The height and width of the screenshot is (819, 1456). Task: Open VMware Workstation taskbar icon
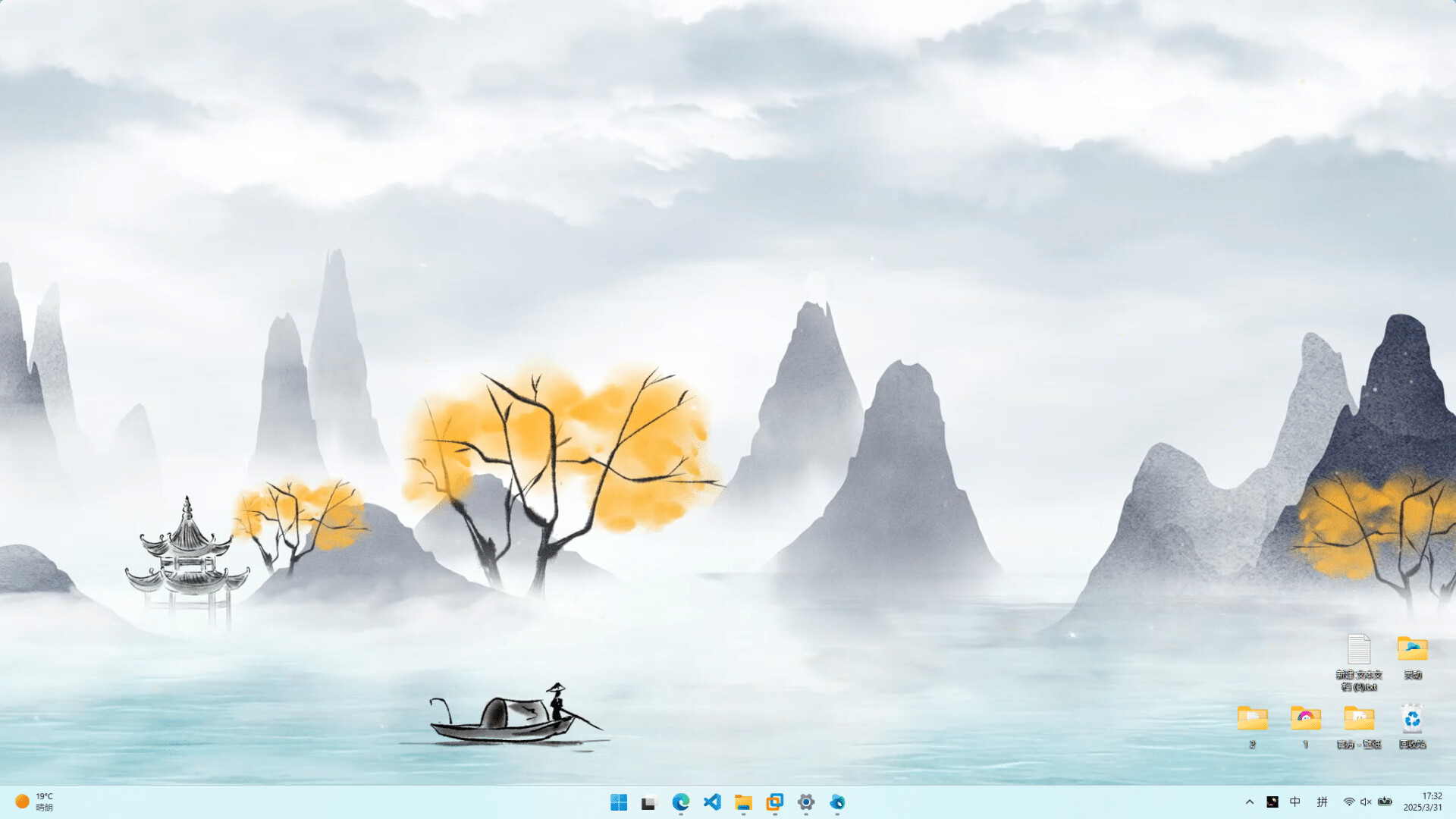click(774, 802)
